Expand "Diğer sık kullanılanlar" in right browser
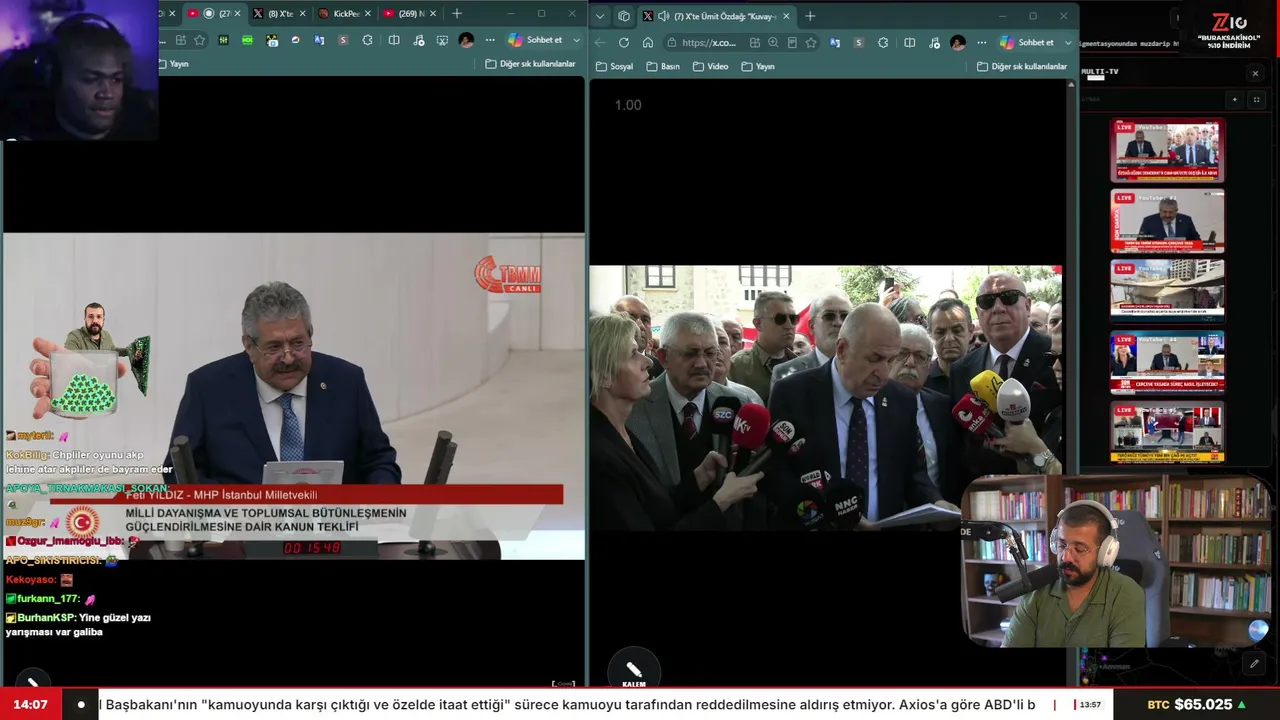Viewport: 1280px width, 720px height. pos(1022,66)
